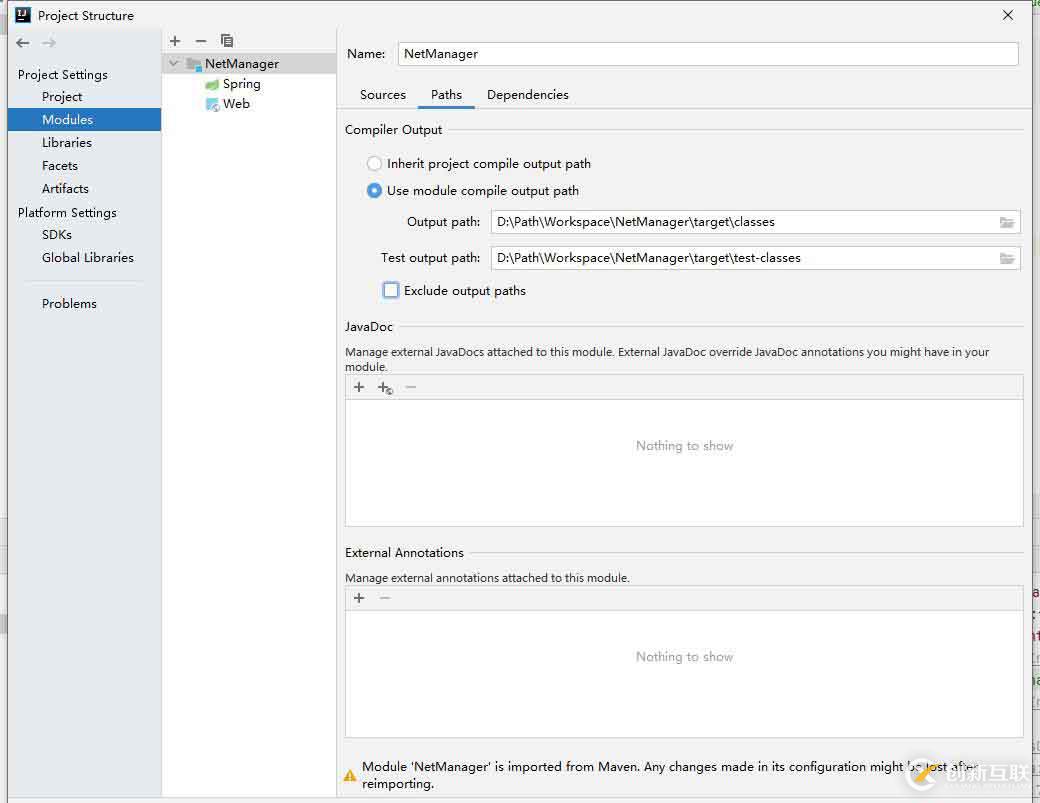Click the Maven import warning icon

[350, 775]
